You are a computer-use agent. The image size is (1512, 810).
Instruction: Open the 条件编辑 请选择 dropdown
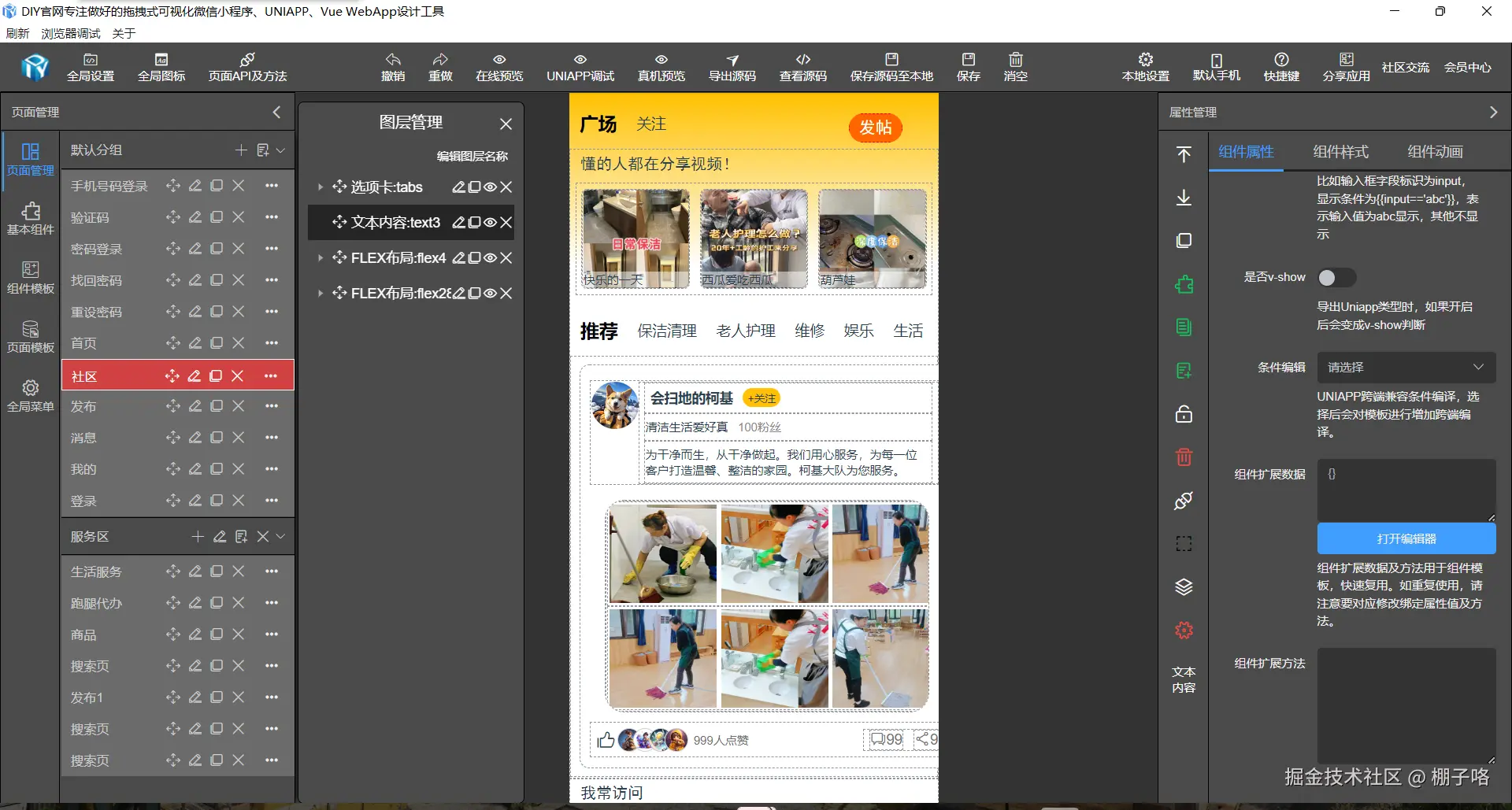1406,368
